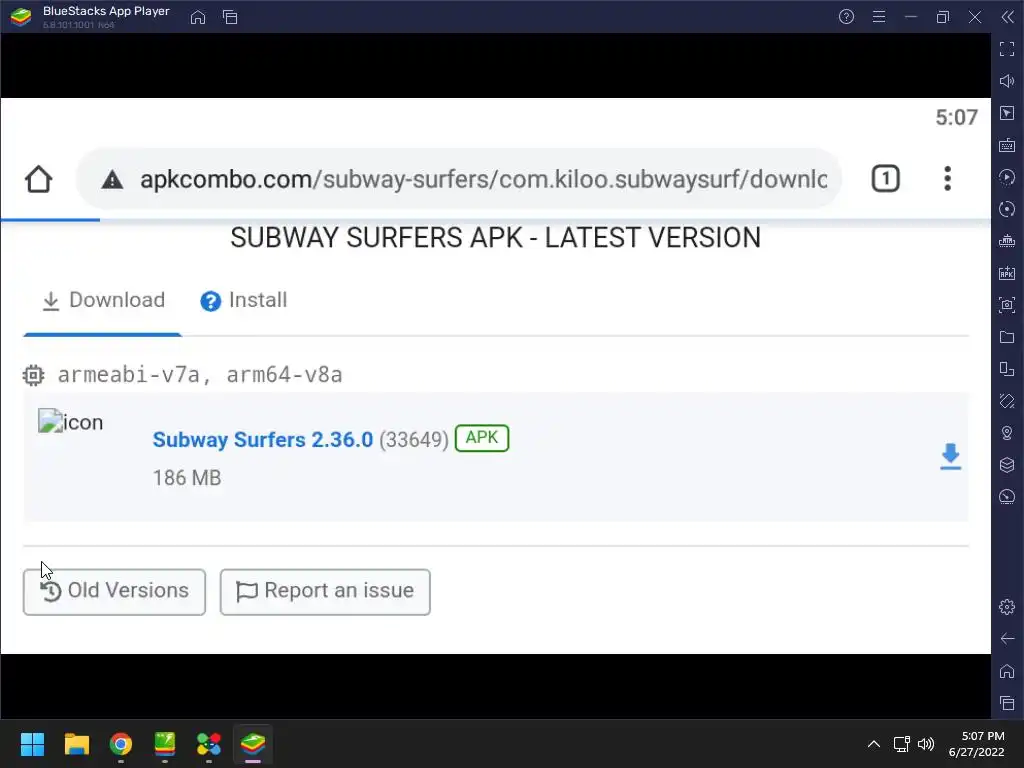Viewport: 1024px width, 768px height.
Task: Click the Android home icon in sidebar
Action: click(1007, 671)
